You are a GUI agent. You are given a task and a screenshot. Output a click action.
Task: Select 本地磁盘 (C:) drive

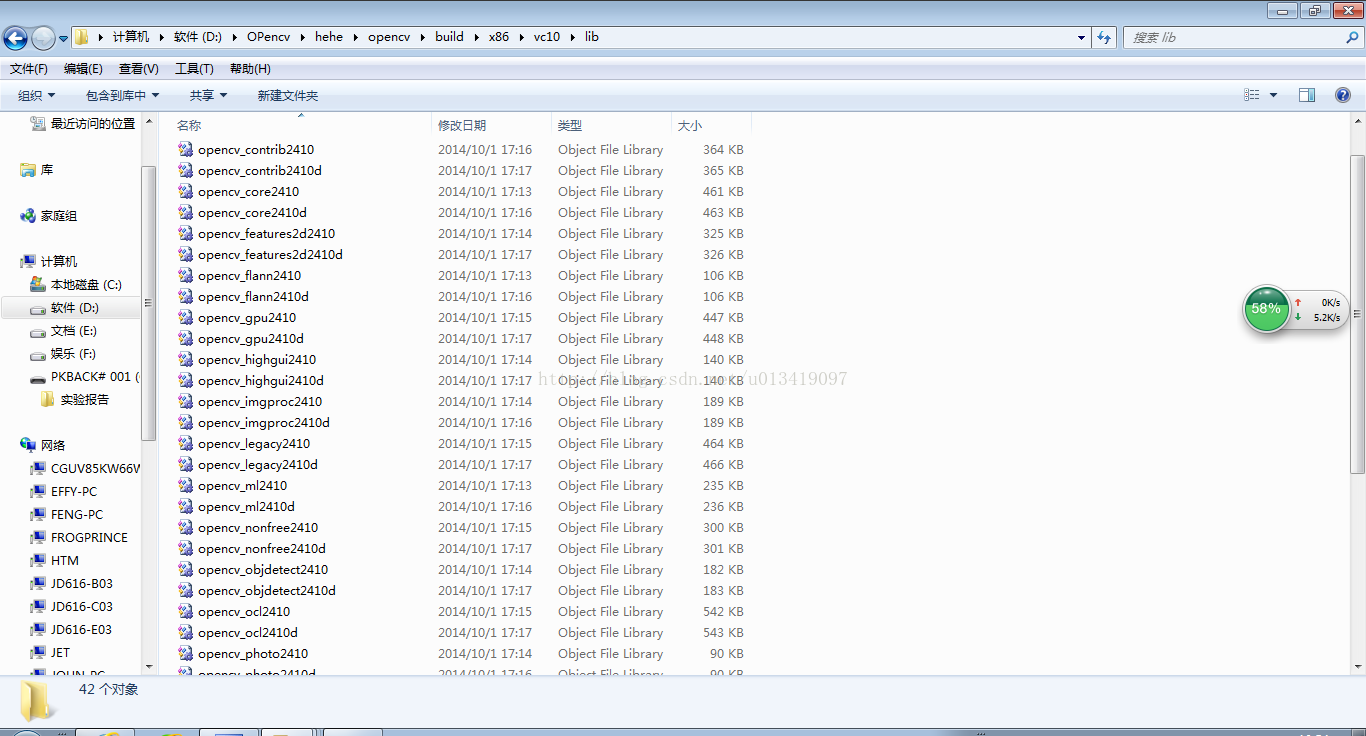(x=75, y=284)
